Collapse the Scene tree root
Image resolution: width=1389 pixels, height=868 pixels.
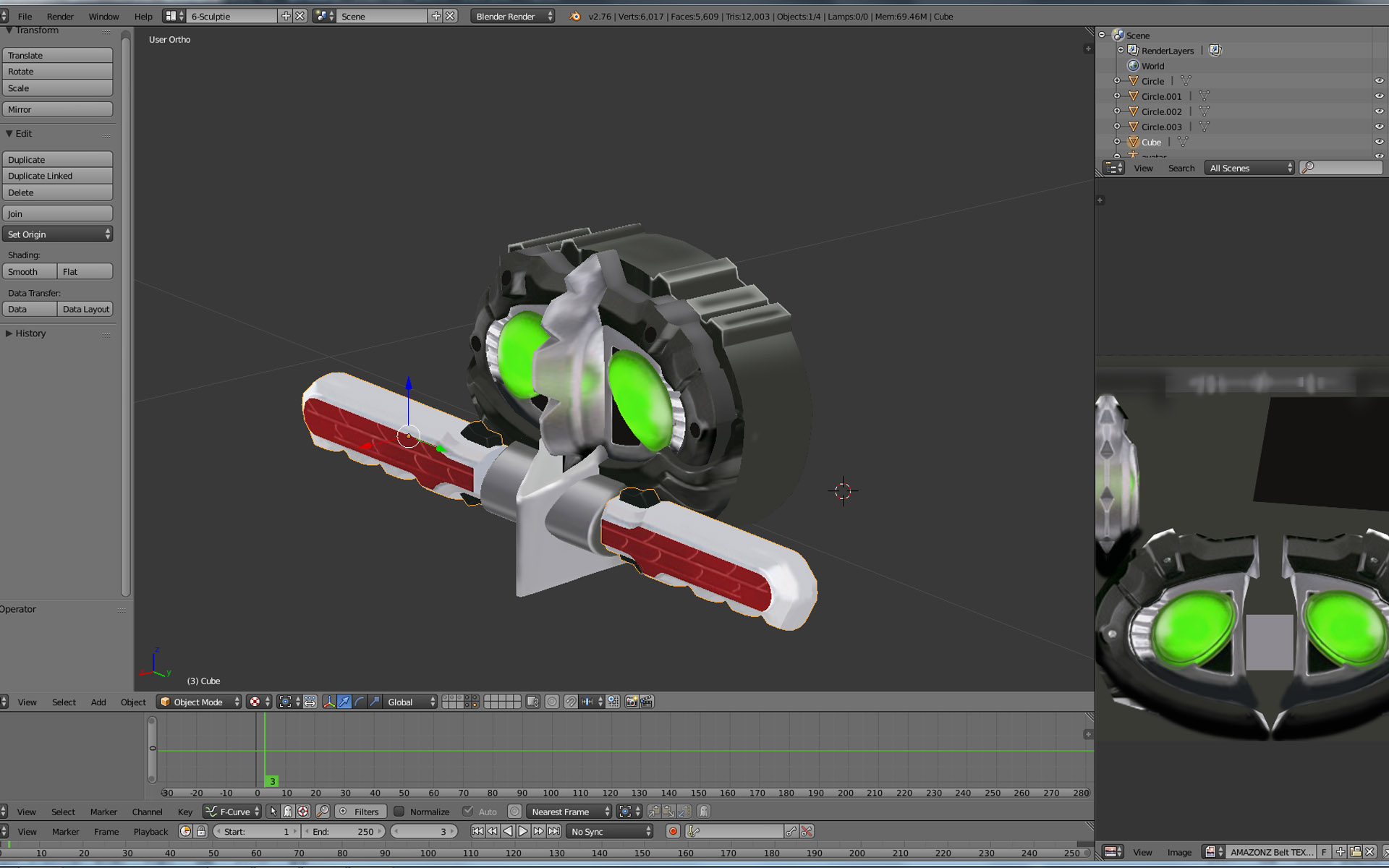(x=1102, y=35)
